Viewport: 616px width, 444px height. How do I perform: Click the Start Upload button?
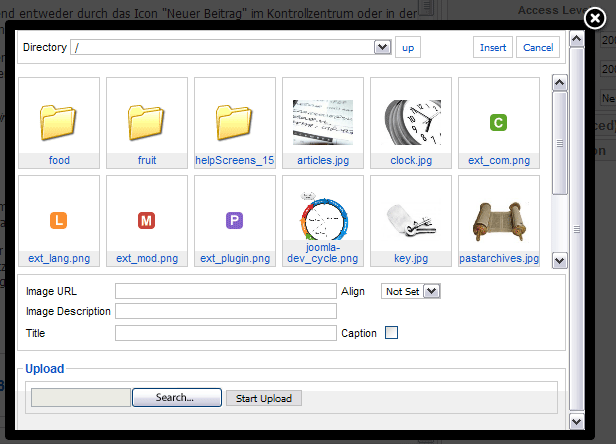(264, 398)
